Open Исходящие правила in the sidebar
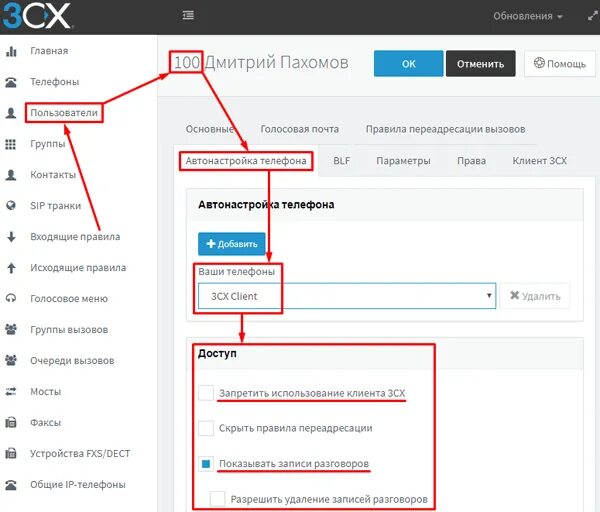600x512 pixels. coord(78,268)
